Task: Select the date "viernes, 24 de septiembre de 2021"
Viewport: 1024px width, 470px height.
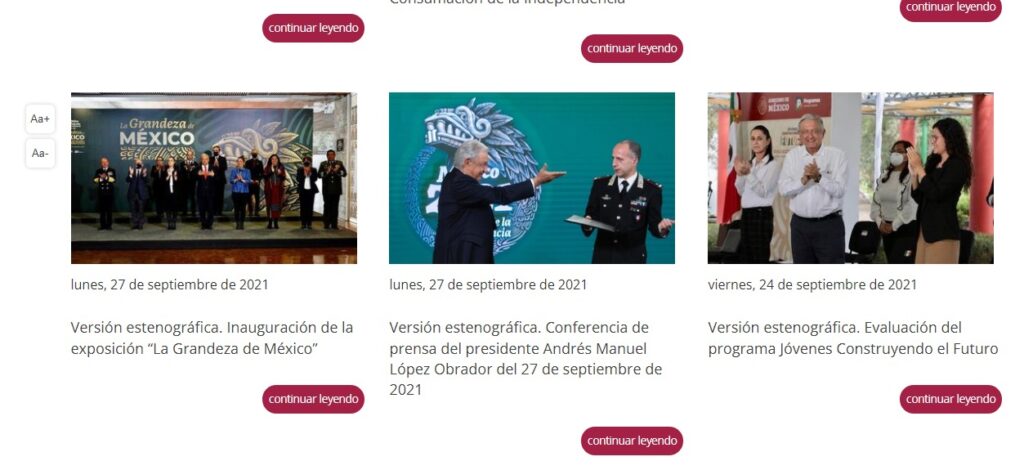Action: [812, 285]
